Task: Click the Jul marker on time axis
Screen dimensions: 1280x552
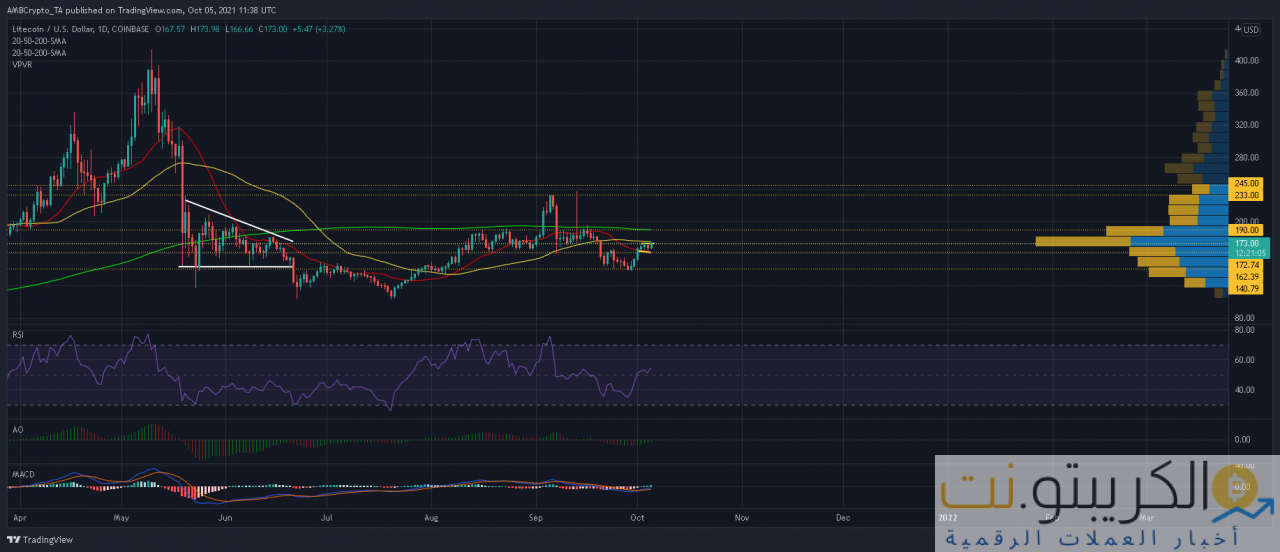Action: click(326, 519)
